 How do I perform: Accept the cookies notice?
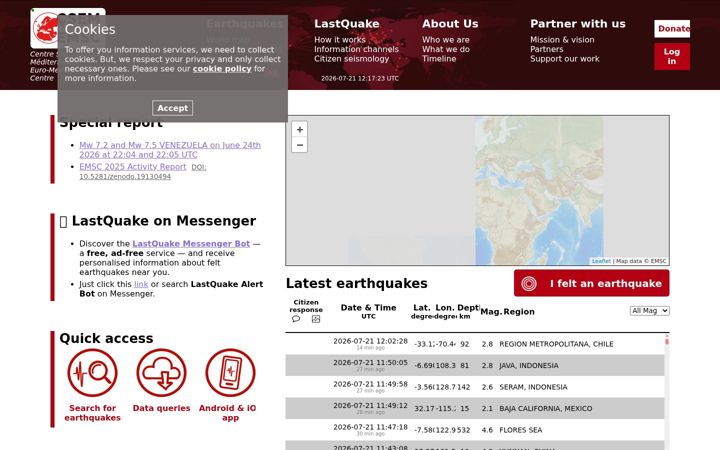[x=172, y=108]
